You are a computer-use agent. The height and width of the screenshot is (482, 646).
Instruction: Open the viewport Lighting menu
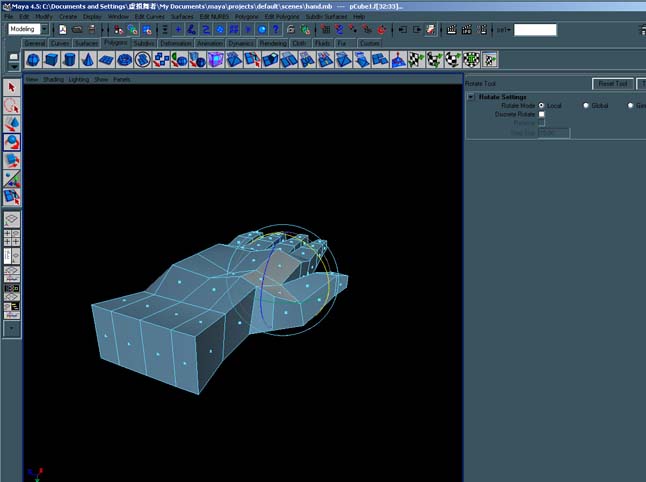[x=79, y=79]
